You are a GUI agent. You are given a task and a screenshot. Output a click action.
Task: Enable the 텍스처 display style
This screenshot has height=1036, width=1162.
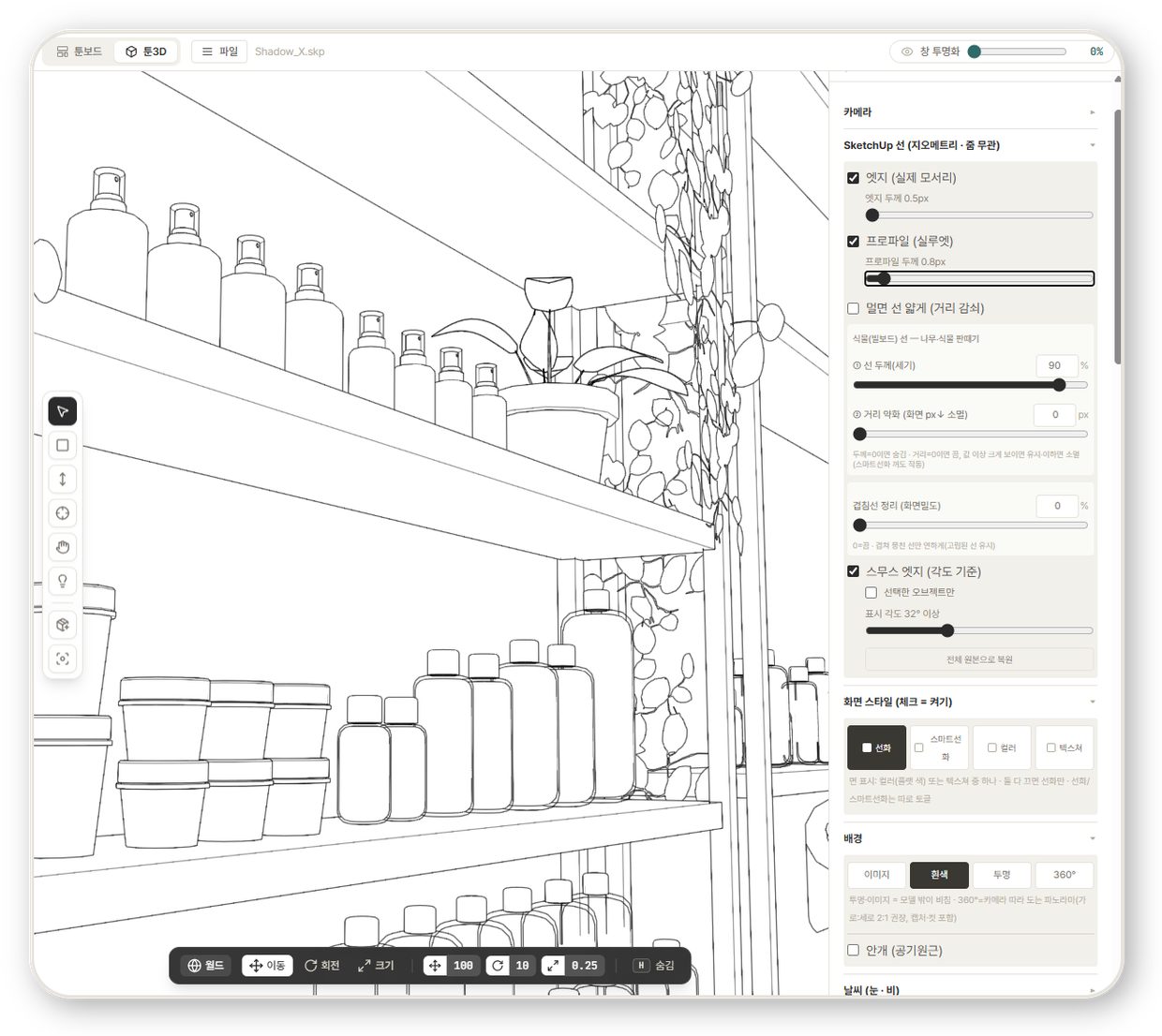[1064, 747]
